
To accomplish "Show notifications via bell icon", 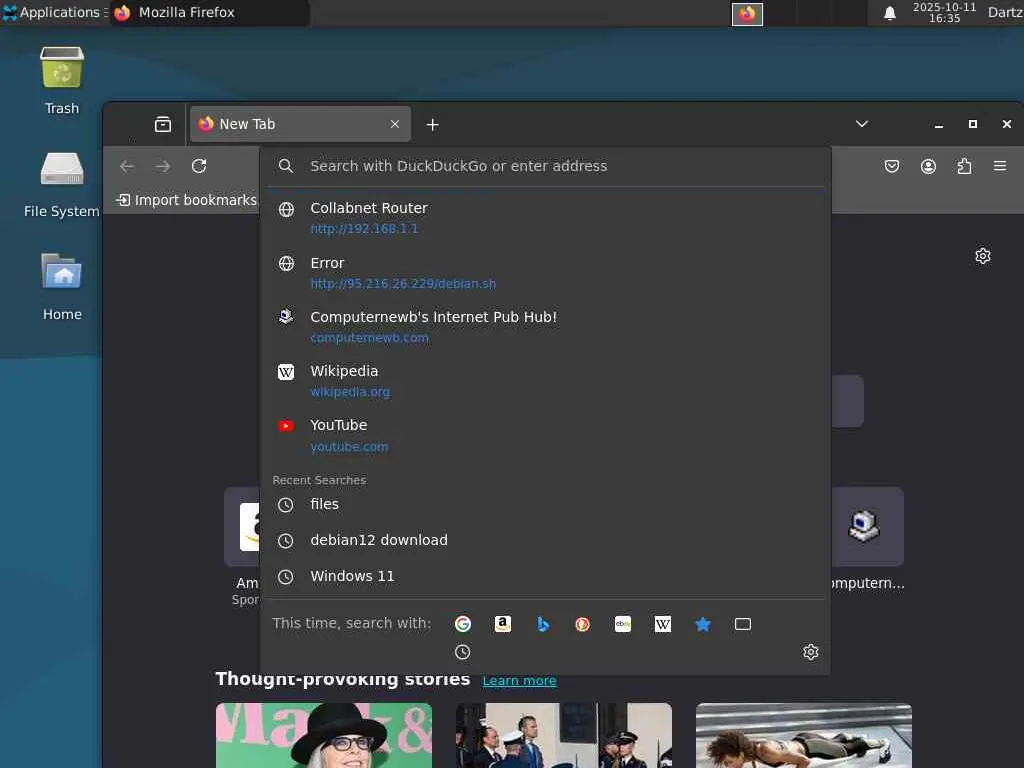I will [889, 13].
